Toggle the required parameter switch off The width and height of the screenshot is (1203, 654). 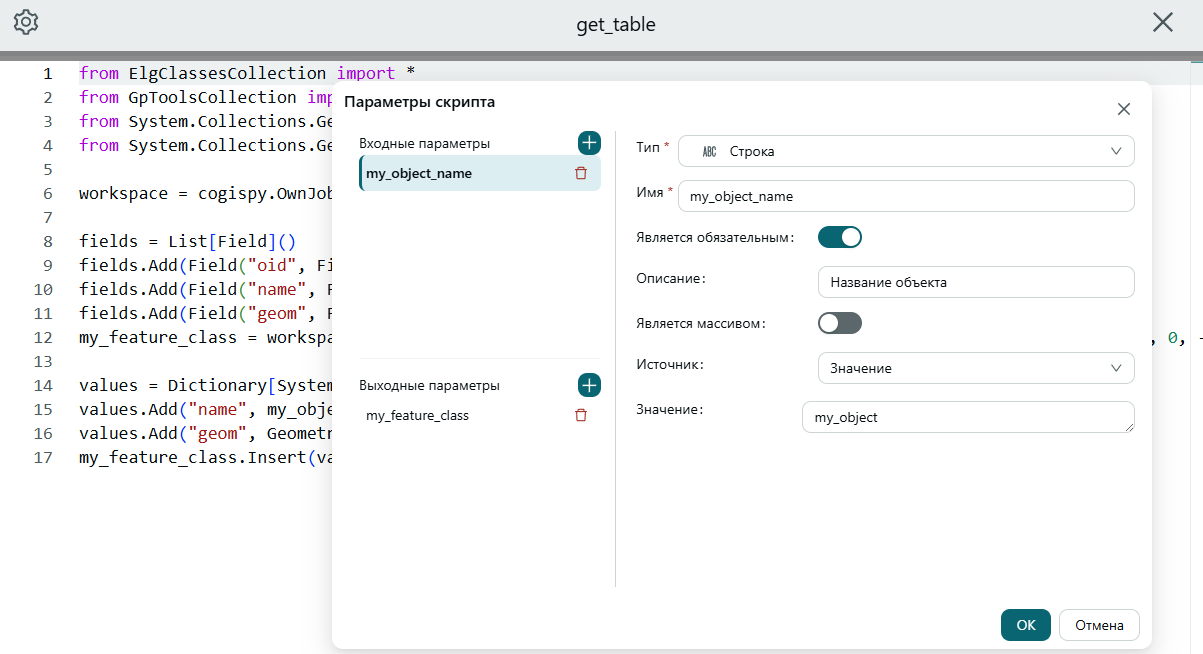coord(840,238)
